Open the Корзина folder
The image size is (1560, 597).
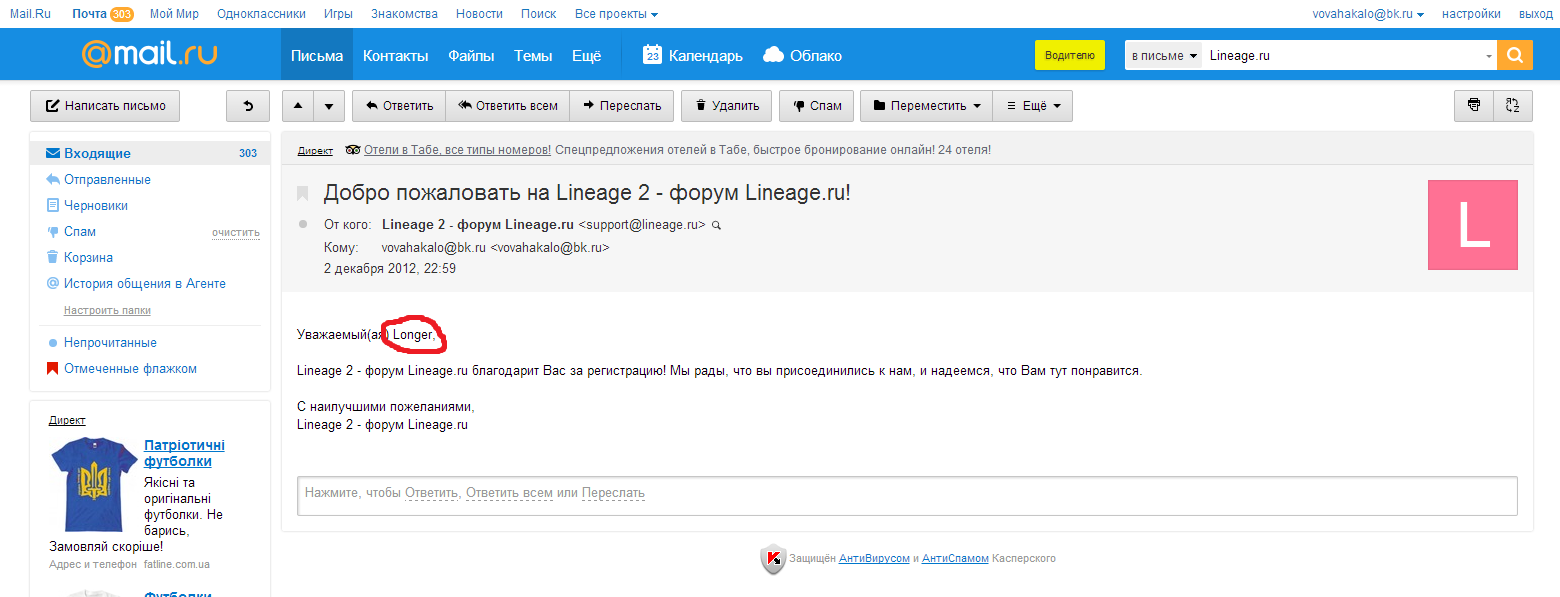88,257
